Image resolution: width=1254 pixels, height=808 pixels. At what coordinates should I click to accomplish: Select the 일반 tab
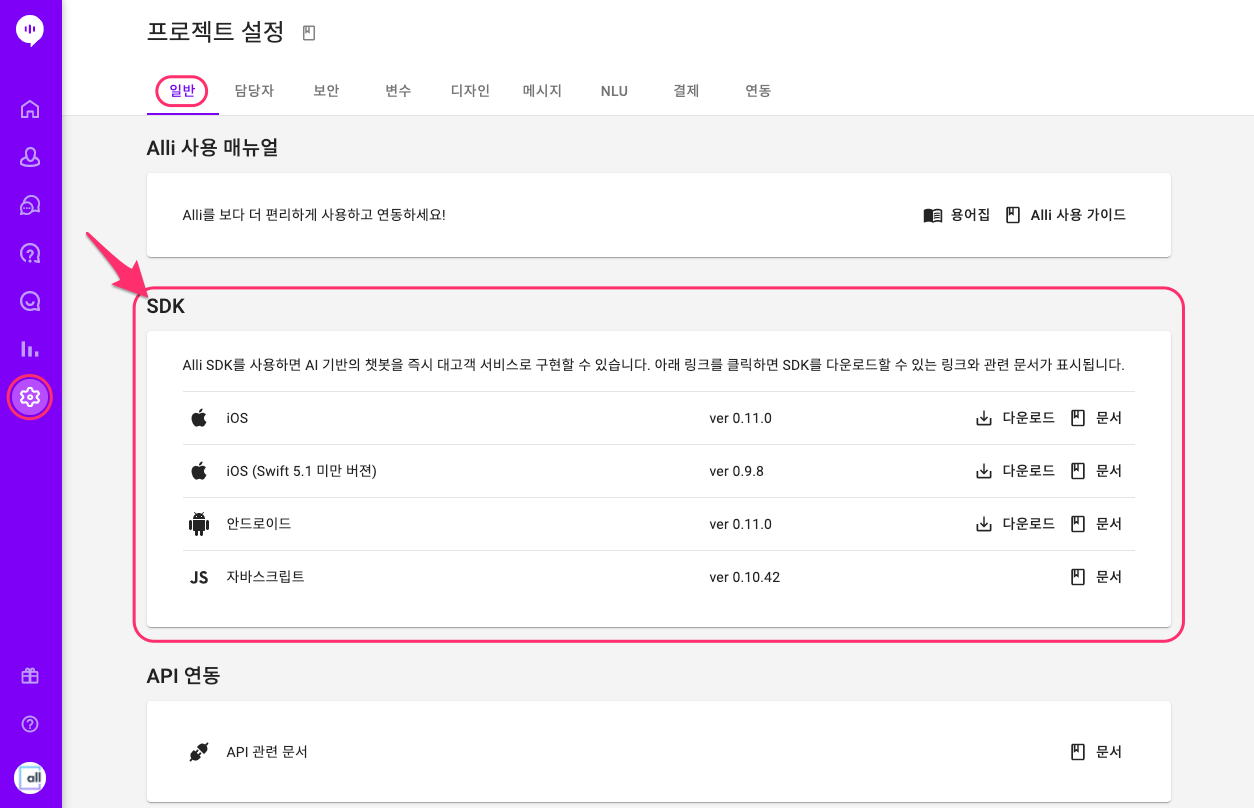[182, 91]
